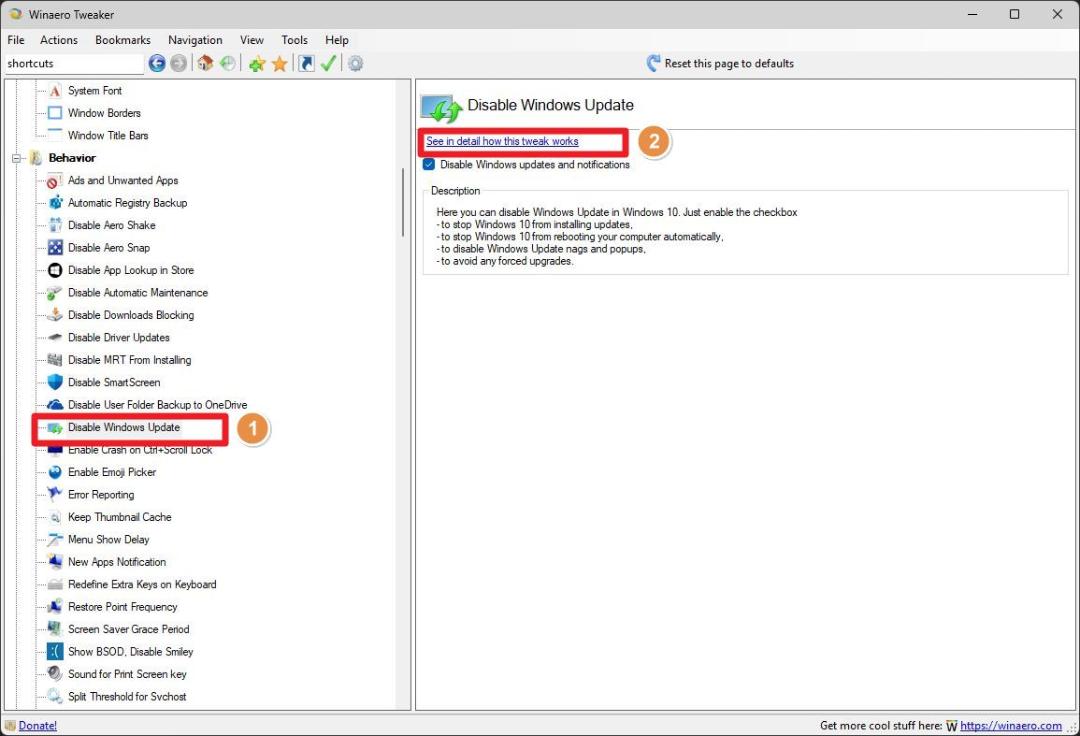Click the Disable Aero Shake icon
The width and height of the screenshot is (1080, 736).
tap(55, 225)
